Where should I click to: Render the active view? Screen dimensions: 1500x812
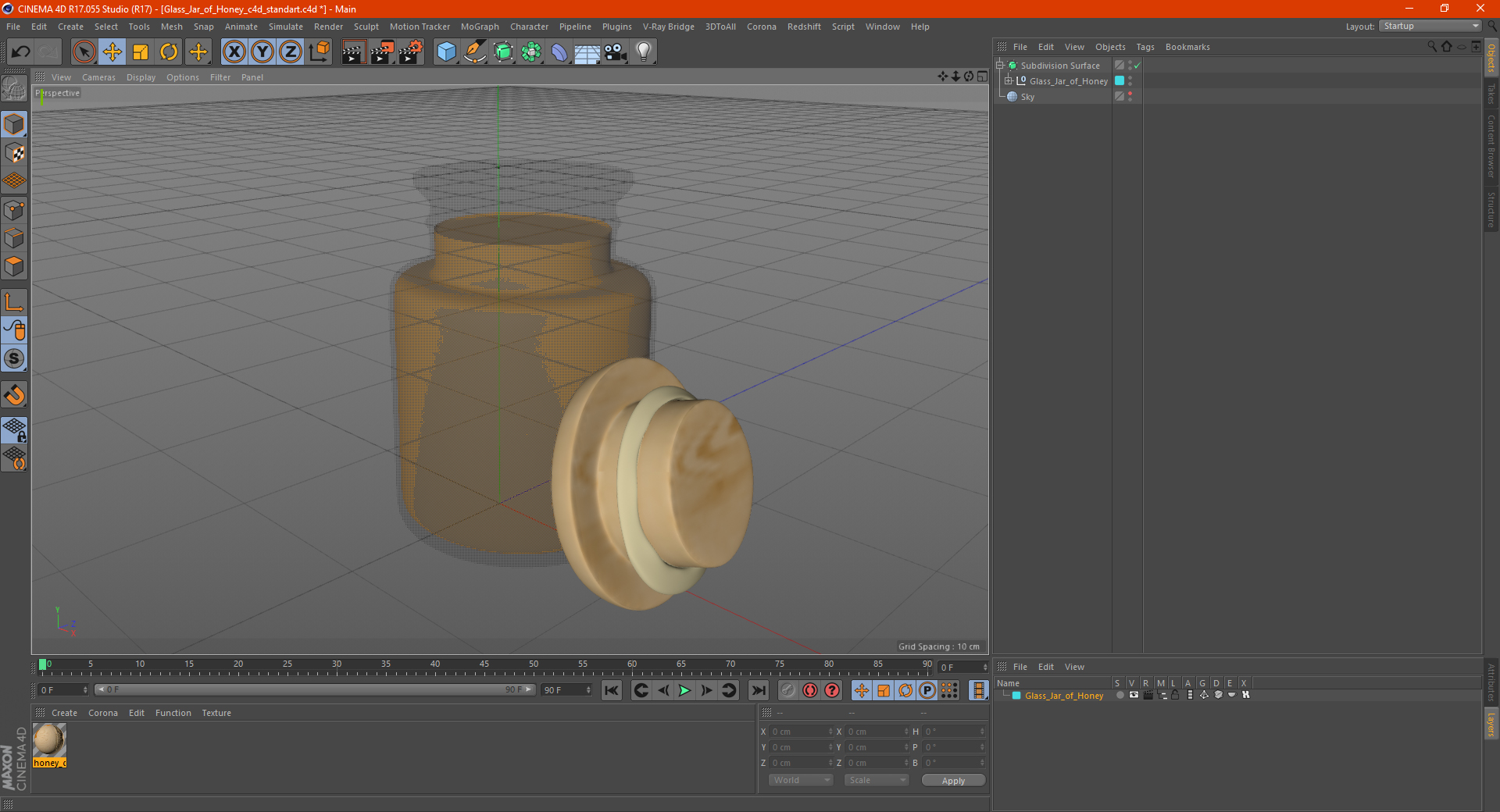(x=353, y=52)
